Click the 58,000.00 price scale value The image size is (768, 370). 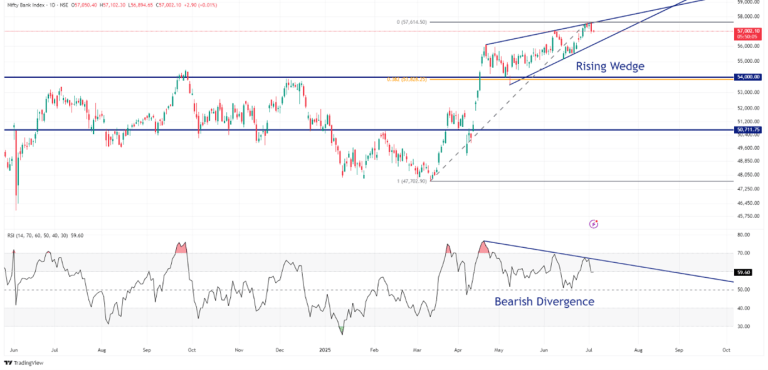pos(748,16)
